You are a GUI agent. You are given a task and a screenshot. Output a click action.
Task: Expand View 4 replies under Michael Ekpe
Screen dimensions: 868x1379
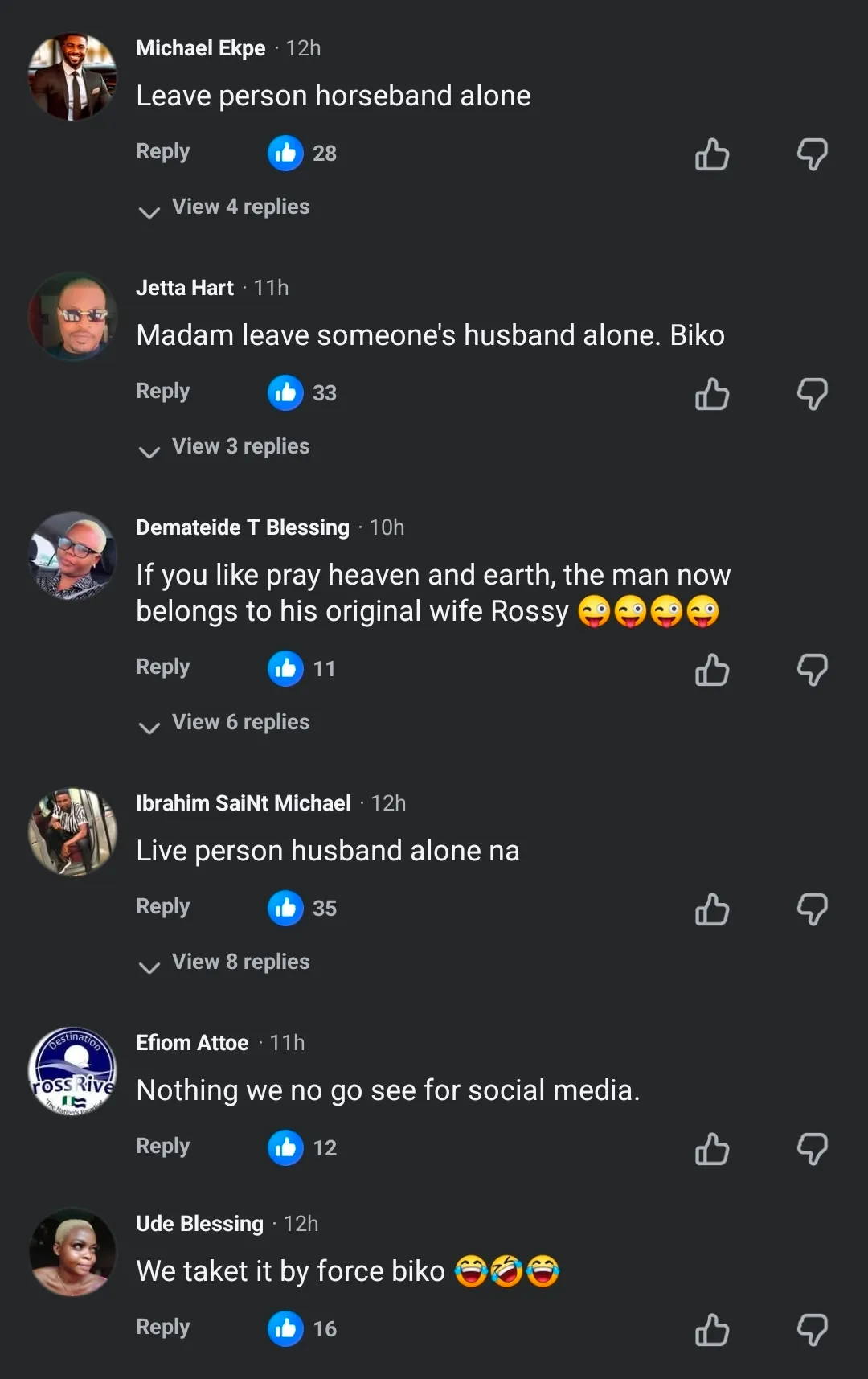[240, 207]
